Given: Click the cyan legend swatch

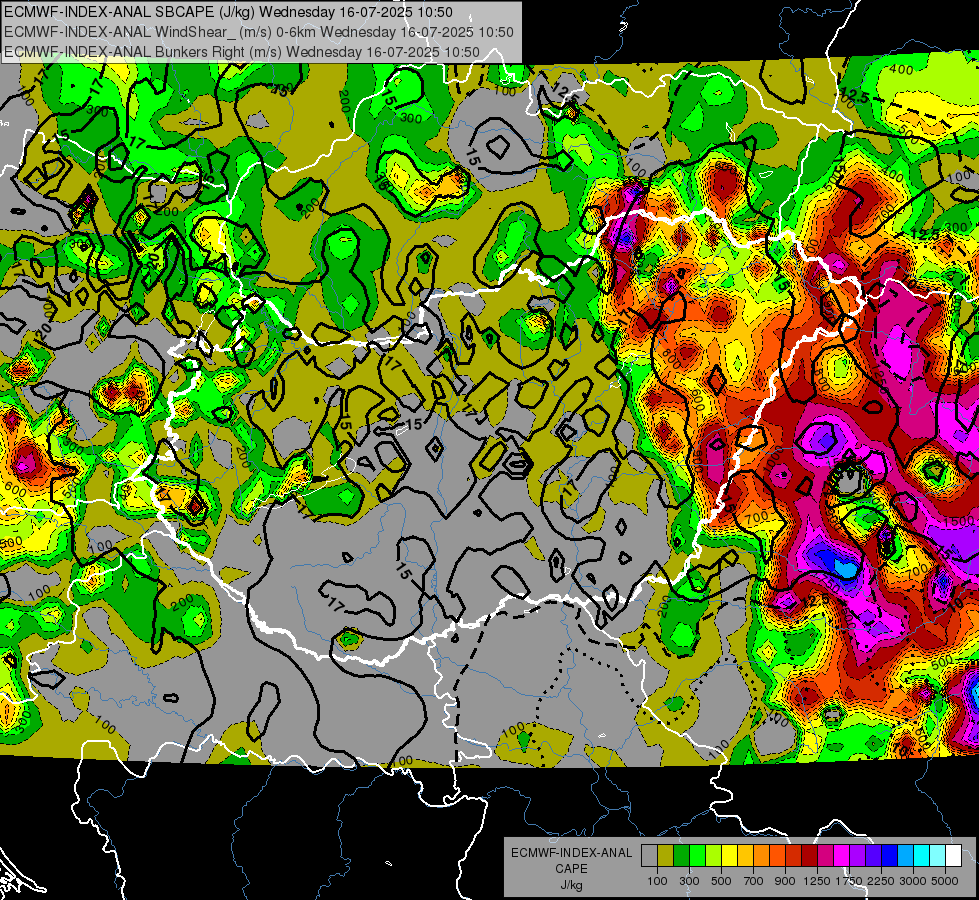Looking at the screenshot, I should (x=922, y=856).
